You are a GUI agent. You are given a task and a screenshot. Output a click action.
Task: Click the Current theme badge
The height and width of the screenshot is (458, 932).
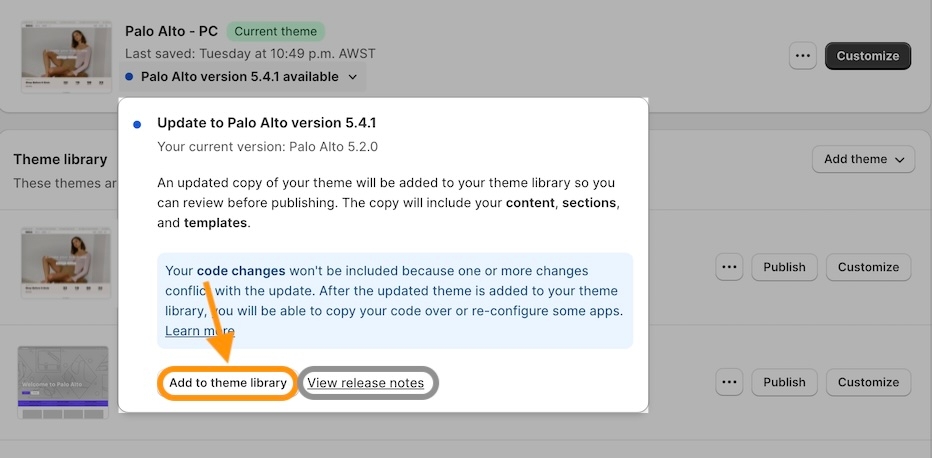pyautogui.click(x=276, y=31)
